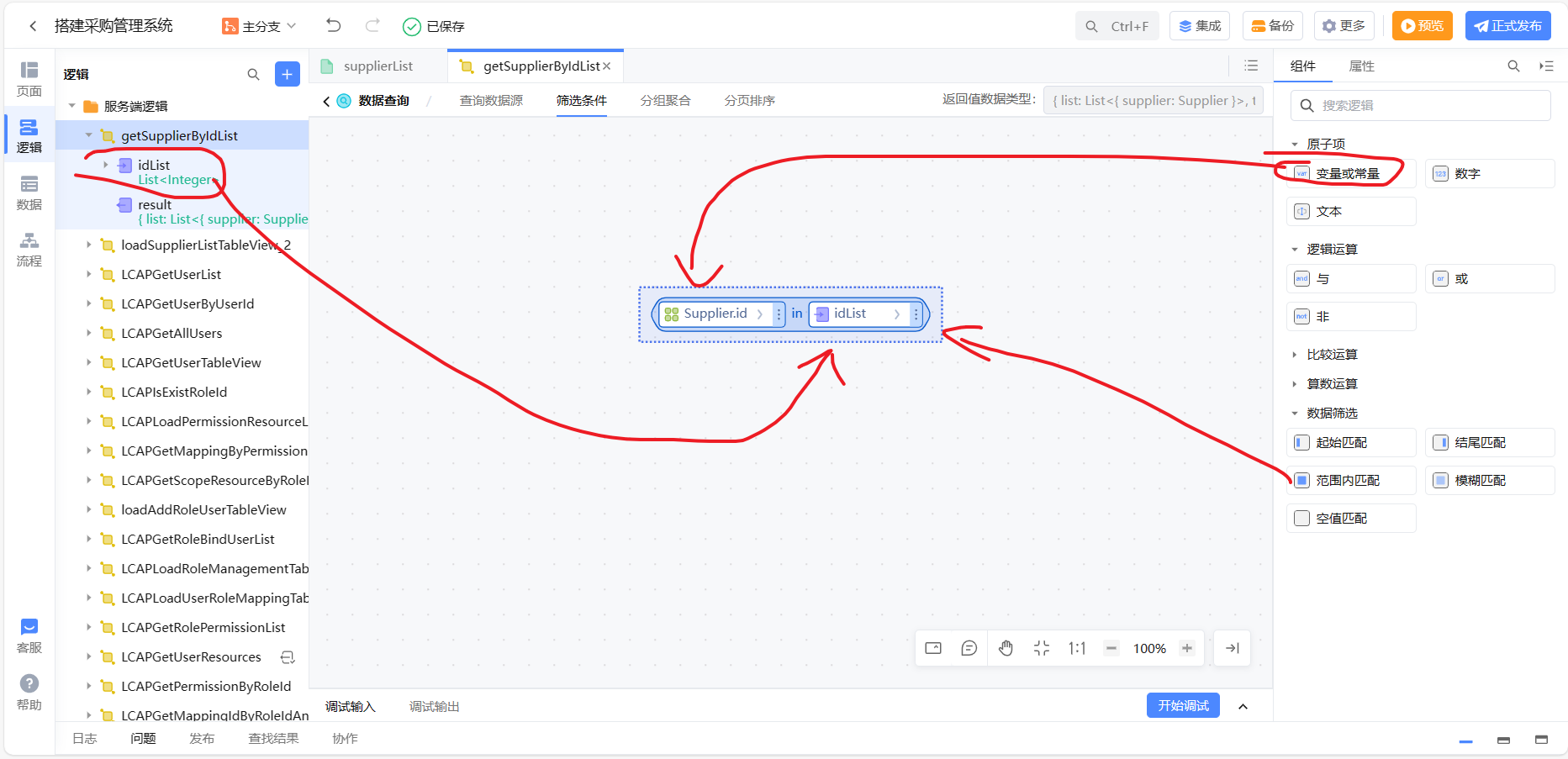
Task: Search the component panel with the magnifier icon
Action: tap(1513, 66)
